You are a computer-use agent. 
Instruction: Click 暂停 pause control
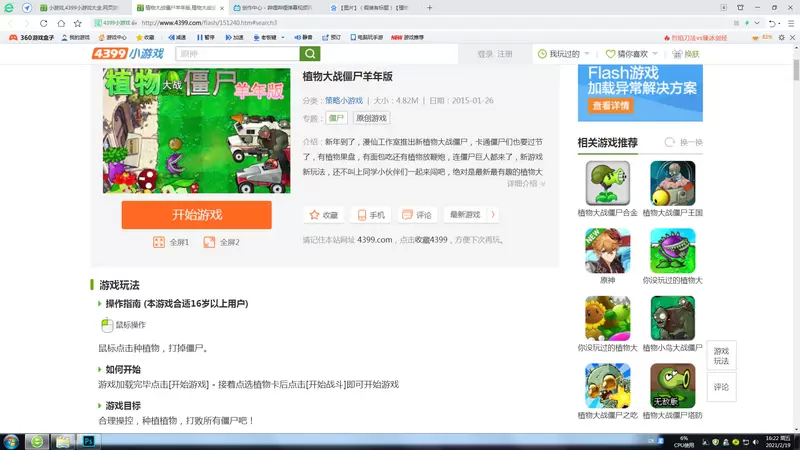coord(206,37)
